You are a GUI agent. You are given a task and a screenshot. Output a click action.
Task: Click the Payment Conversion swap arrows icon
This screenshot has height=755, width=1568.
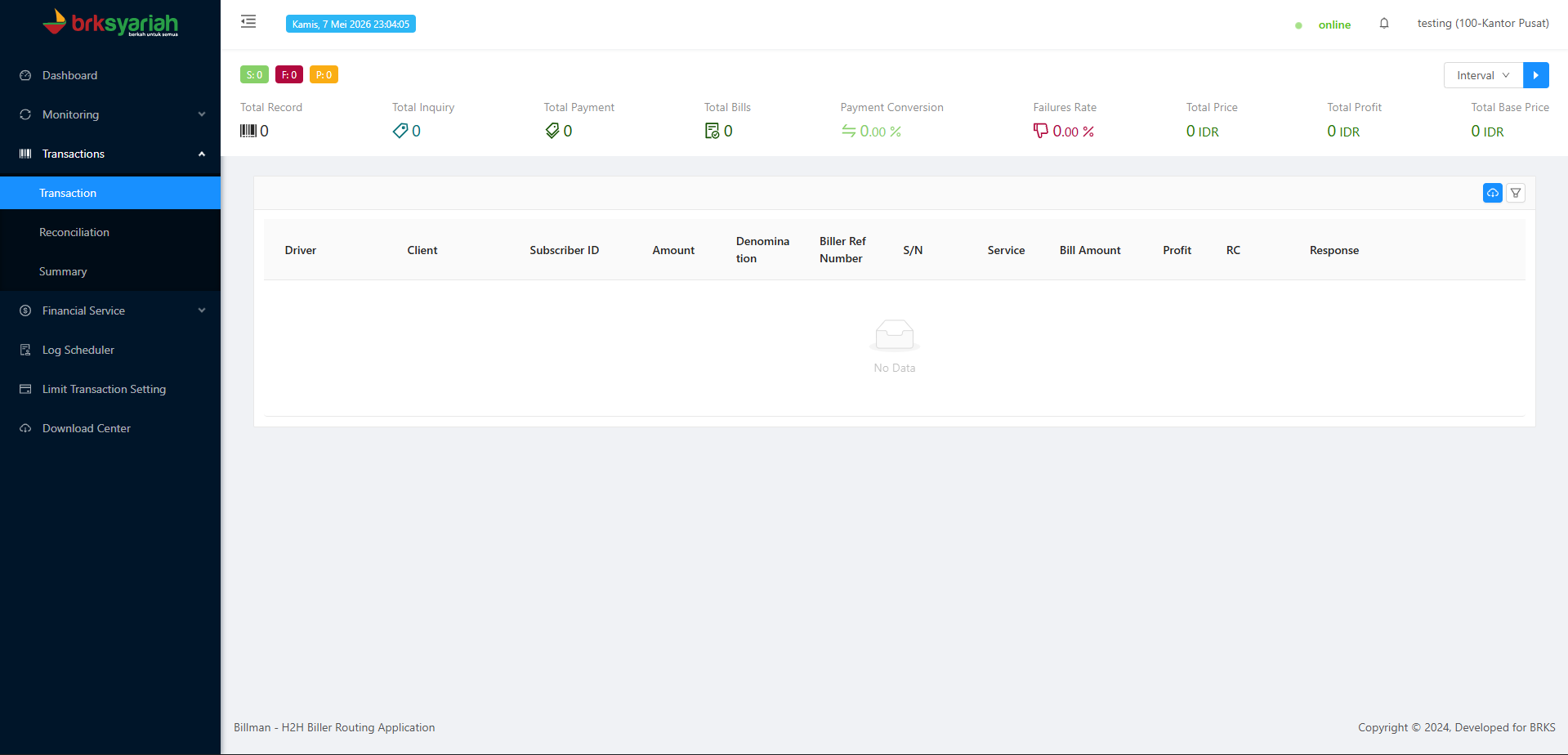[x=849, y=131]
